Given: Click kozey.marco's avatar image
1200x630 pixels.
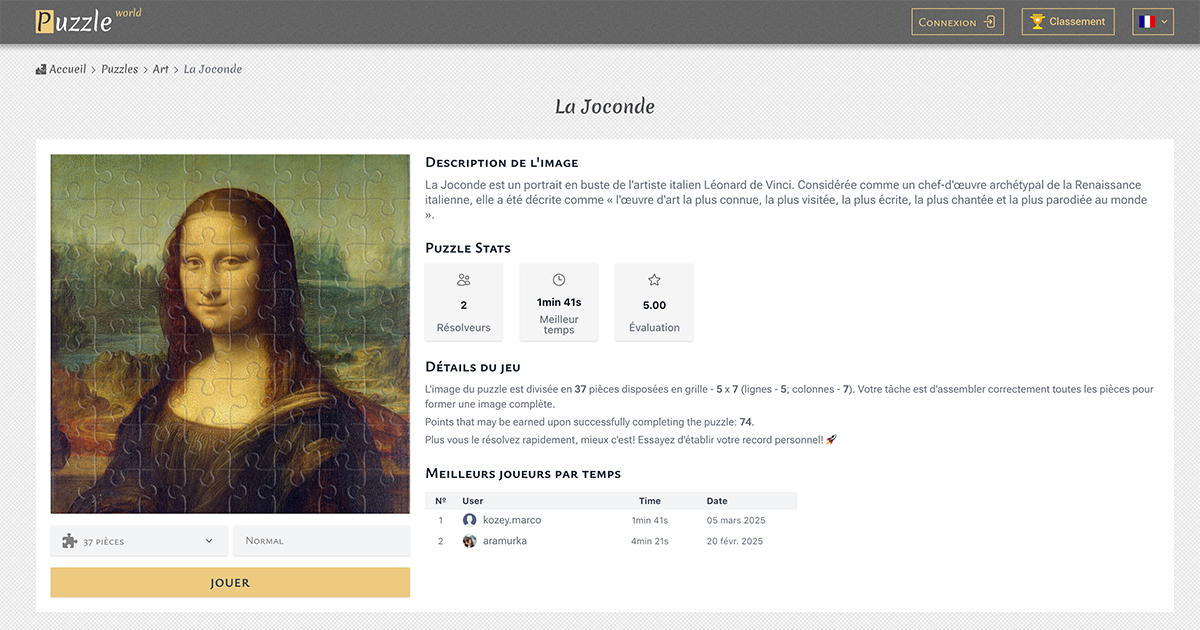Looking at the screenshot, I should tap(470, 519).
